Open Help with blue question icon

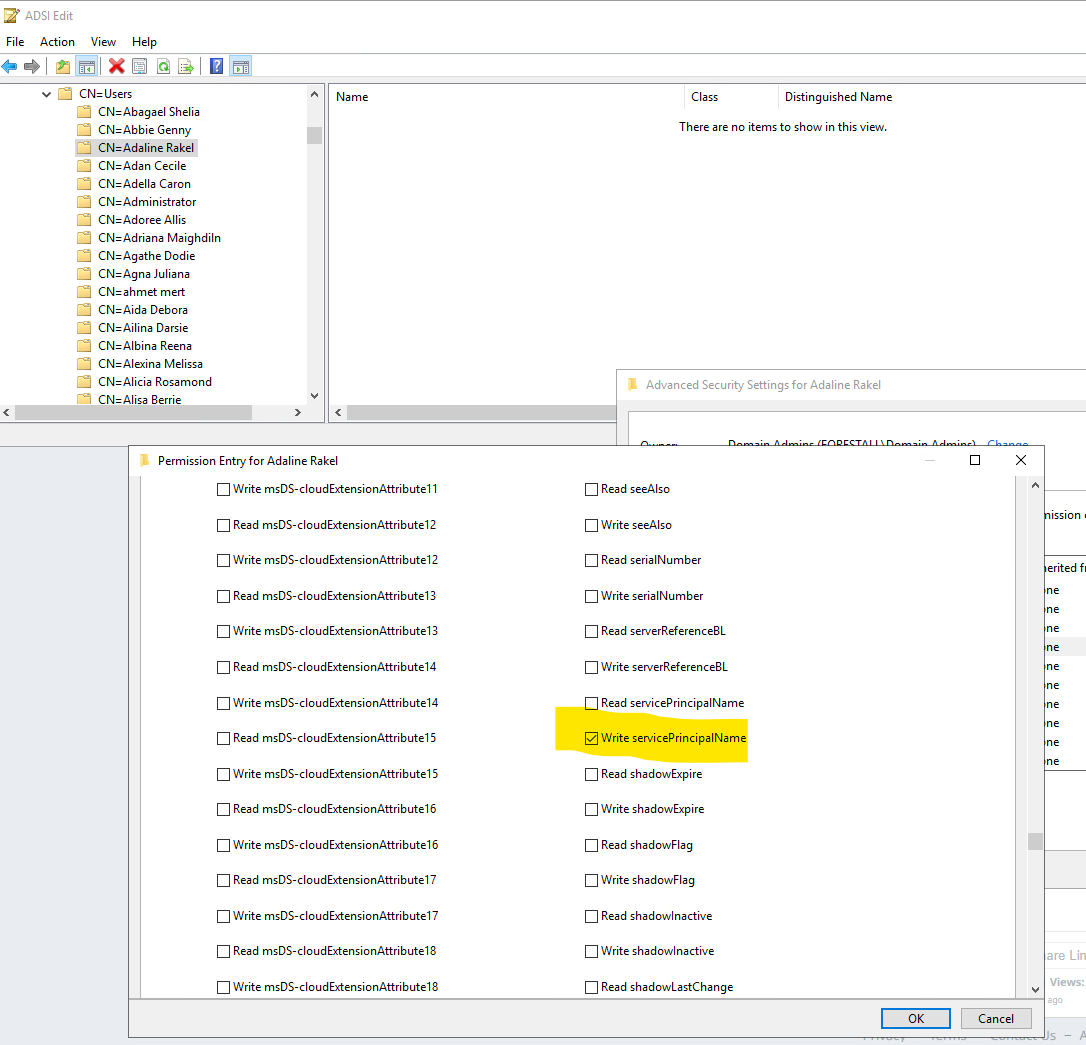coord(216,67)
